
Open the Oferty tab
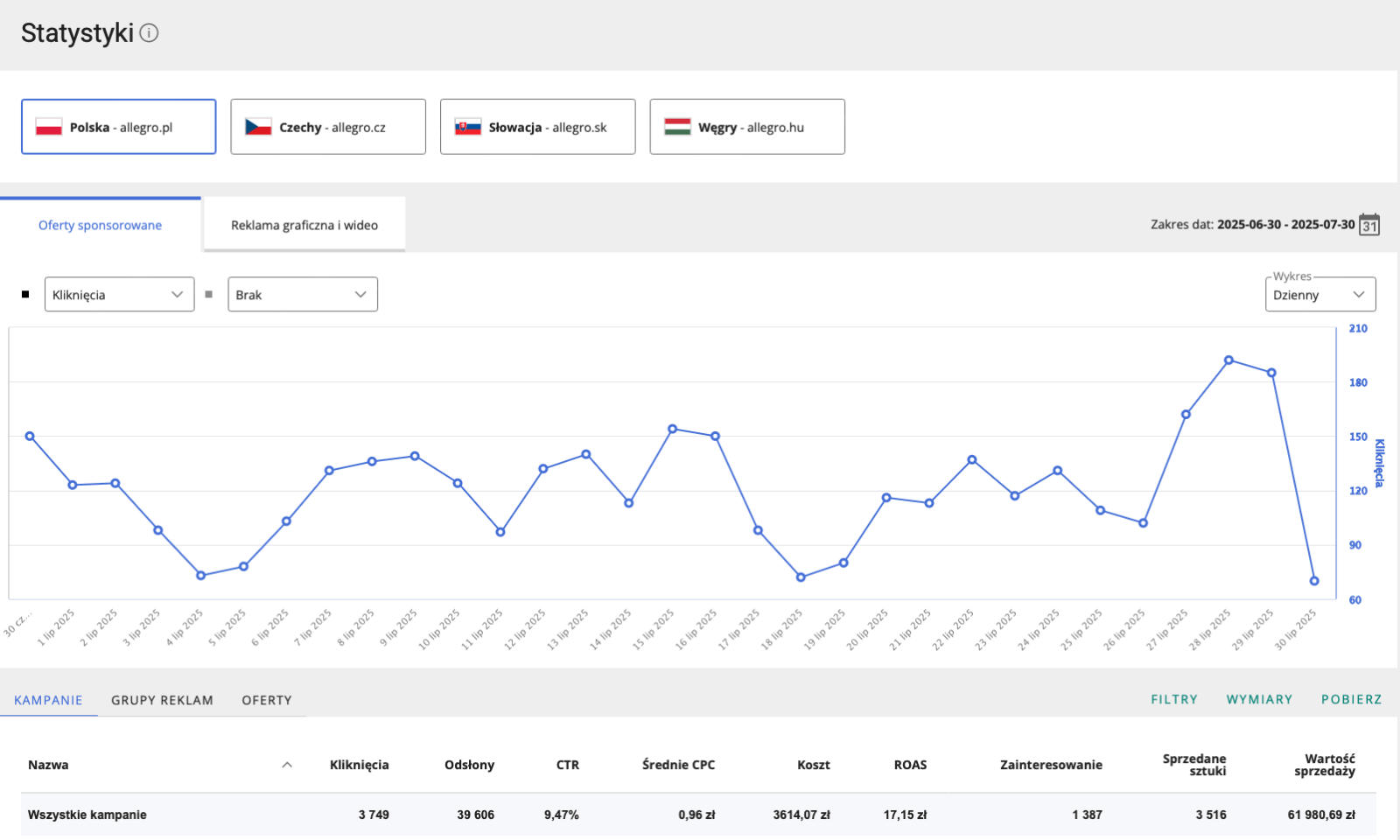point(267,700)
